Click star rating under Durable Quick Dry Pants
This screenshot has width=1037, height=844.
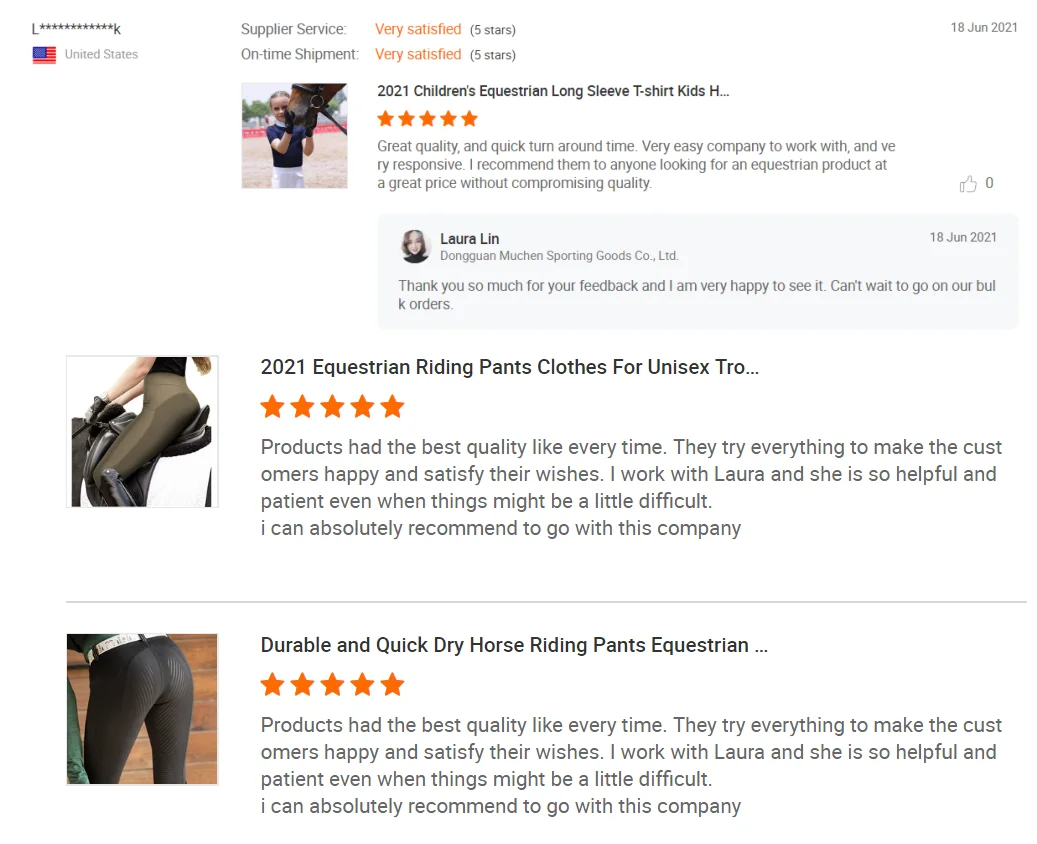tap(332, 685)
